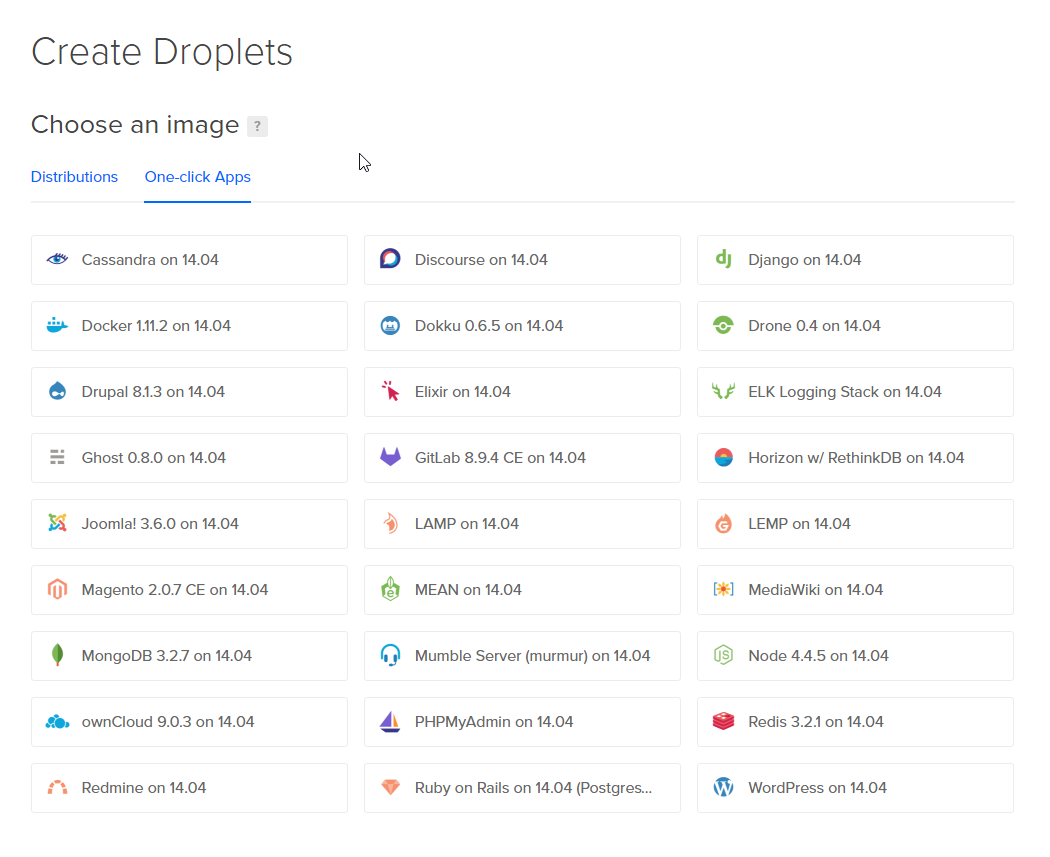Image resolution: width=1050 pixels, height=857 pixels.
Task: Click the Drupal droplet icon
Action: [x=58, y=391]
